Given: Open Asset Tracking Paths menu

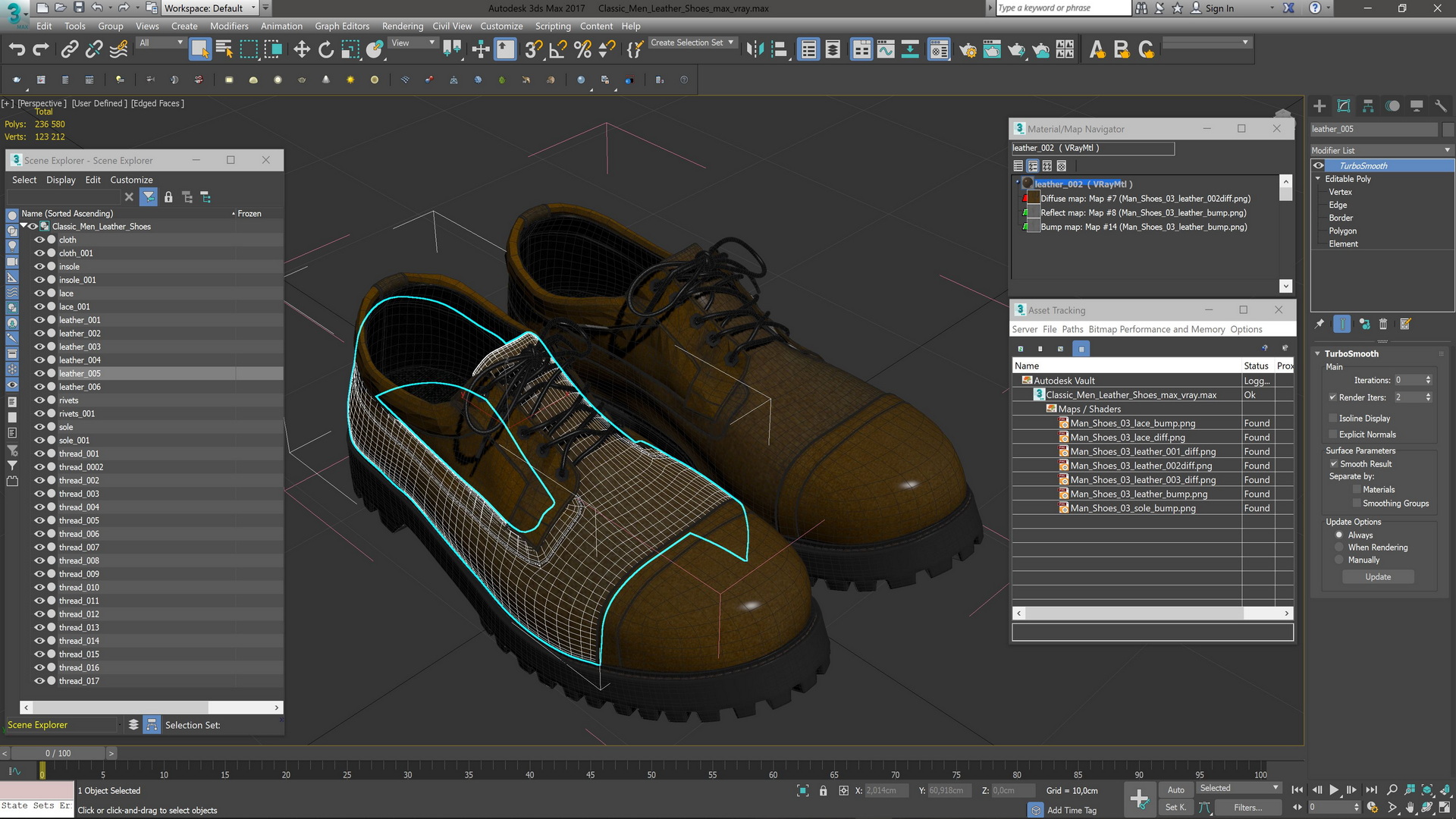Looking at the screenshot, I should click(x=1072, y=329).
